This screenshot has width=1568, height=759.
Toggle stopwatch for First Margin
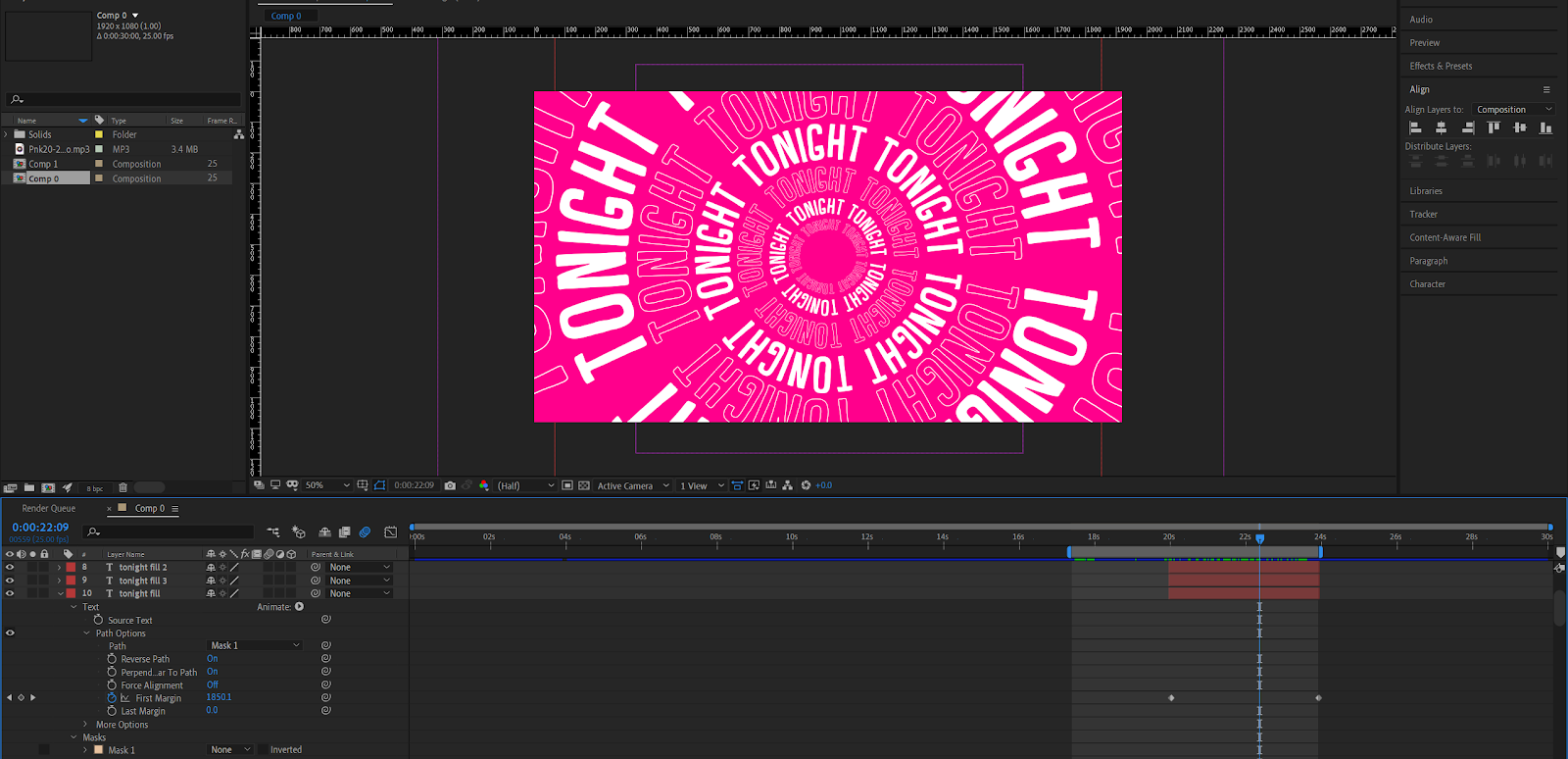coord(112,698)
